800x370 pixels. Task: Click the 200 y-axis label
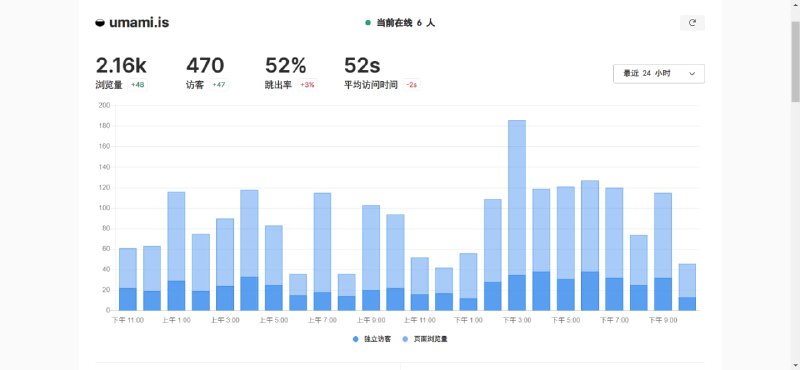pos(104,106)
